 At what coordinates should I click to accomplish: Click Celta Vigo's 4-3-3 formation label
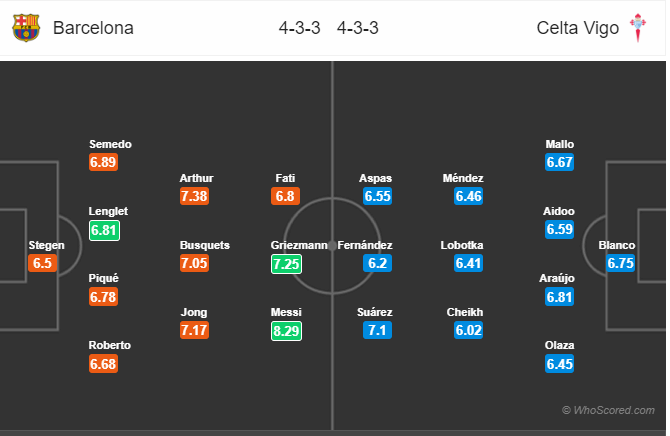coord(358,28)
